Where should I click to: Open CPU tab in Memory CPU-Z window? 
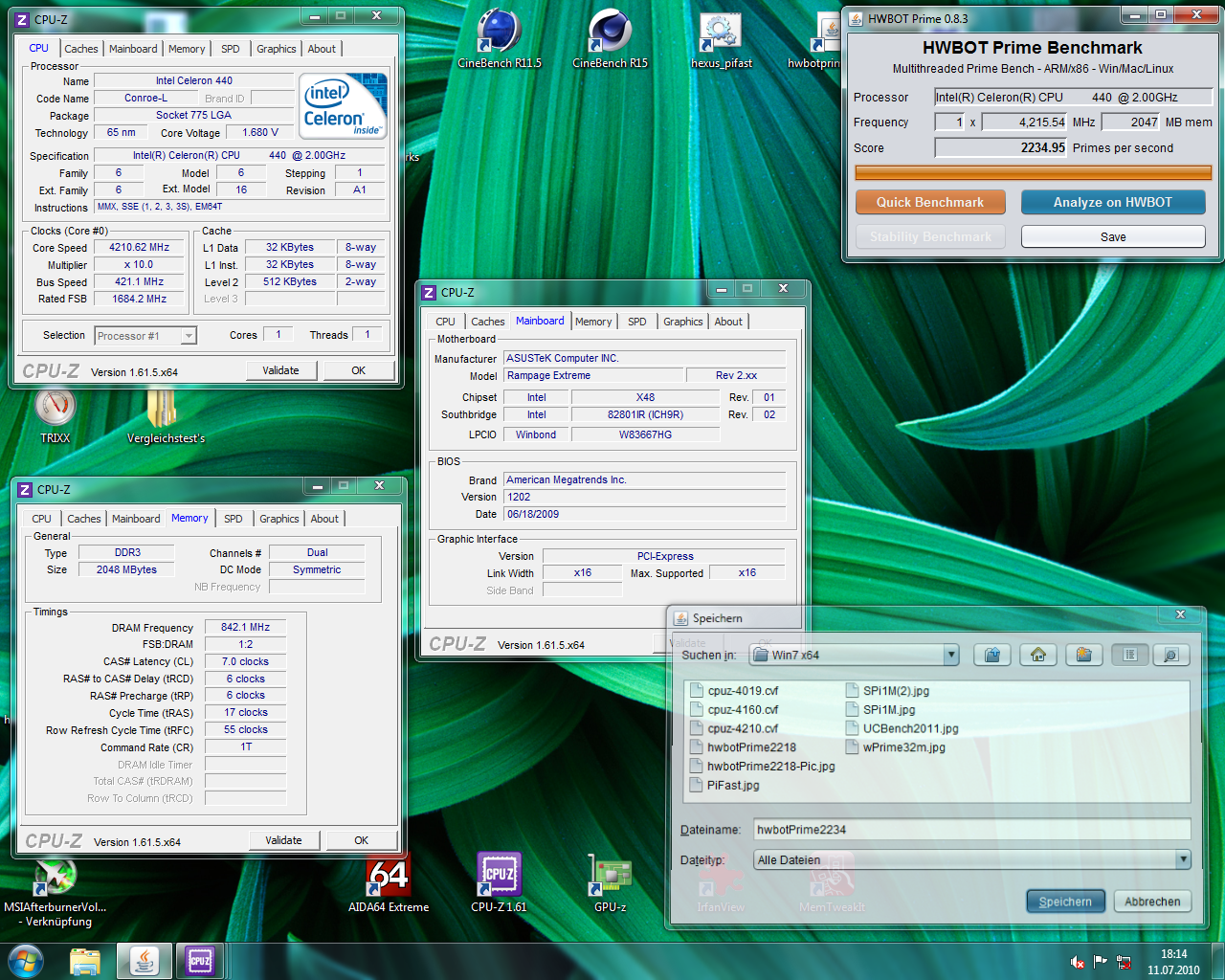coord(42,519)
